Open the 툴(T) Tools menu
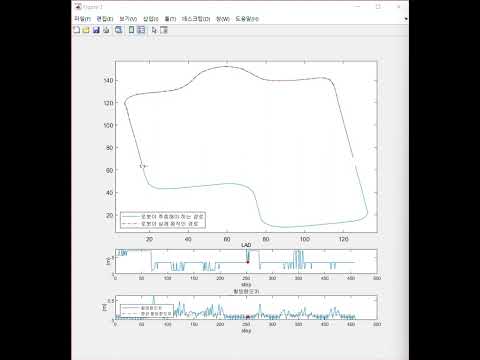Image resolution: width=480 pixels, height=360 pixels. (170, 19)
